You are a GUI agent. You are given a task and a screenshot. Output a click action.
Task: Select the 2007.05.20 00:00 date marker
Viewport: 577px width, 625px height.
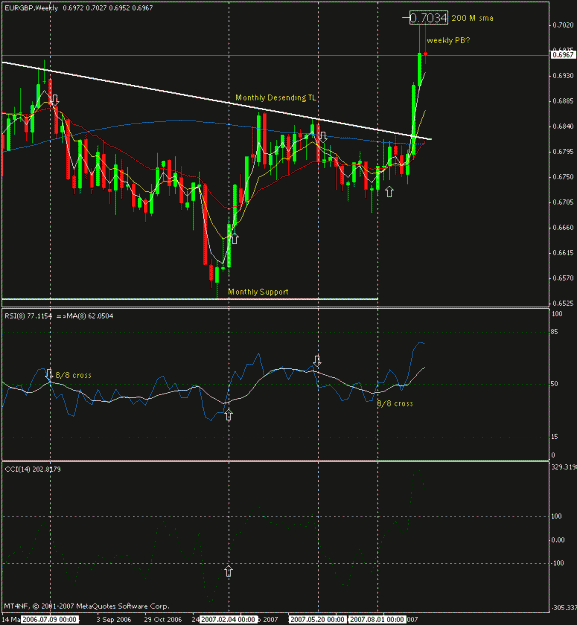click(x=318, y=619)
